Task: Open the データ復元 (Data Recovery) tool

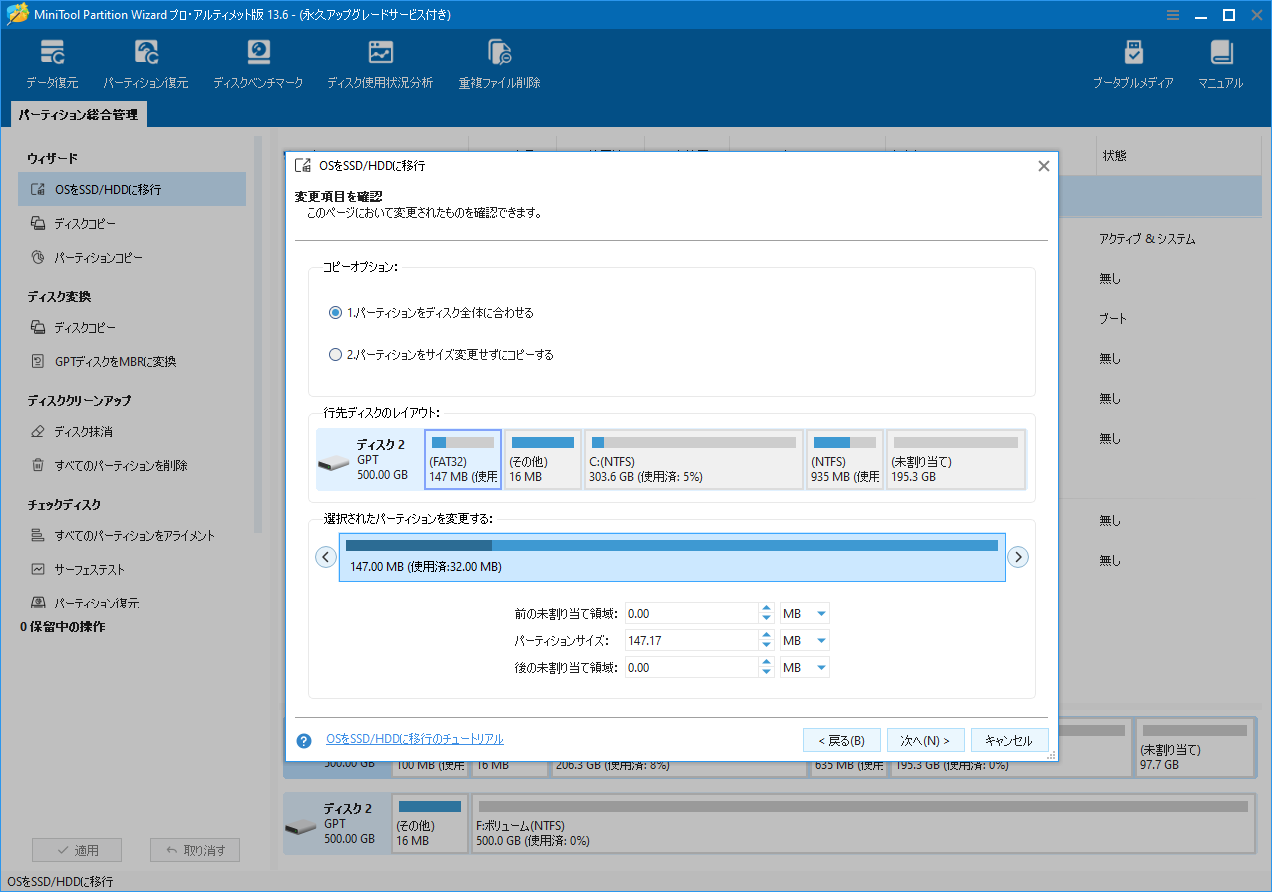Action: tap(52, 60)
